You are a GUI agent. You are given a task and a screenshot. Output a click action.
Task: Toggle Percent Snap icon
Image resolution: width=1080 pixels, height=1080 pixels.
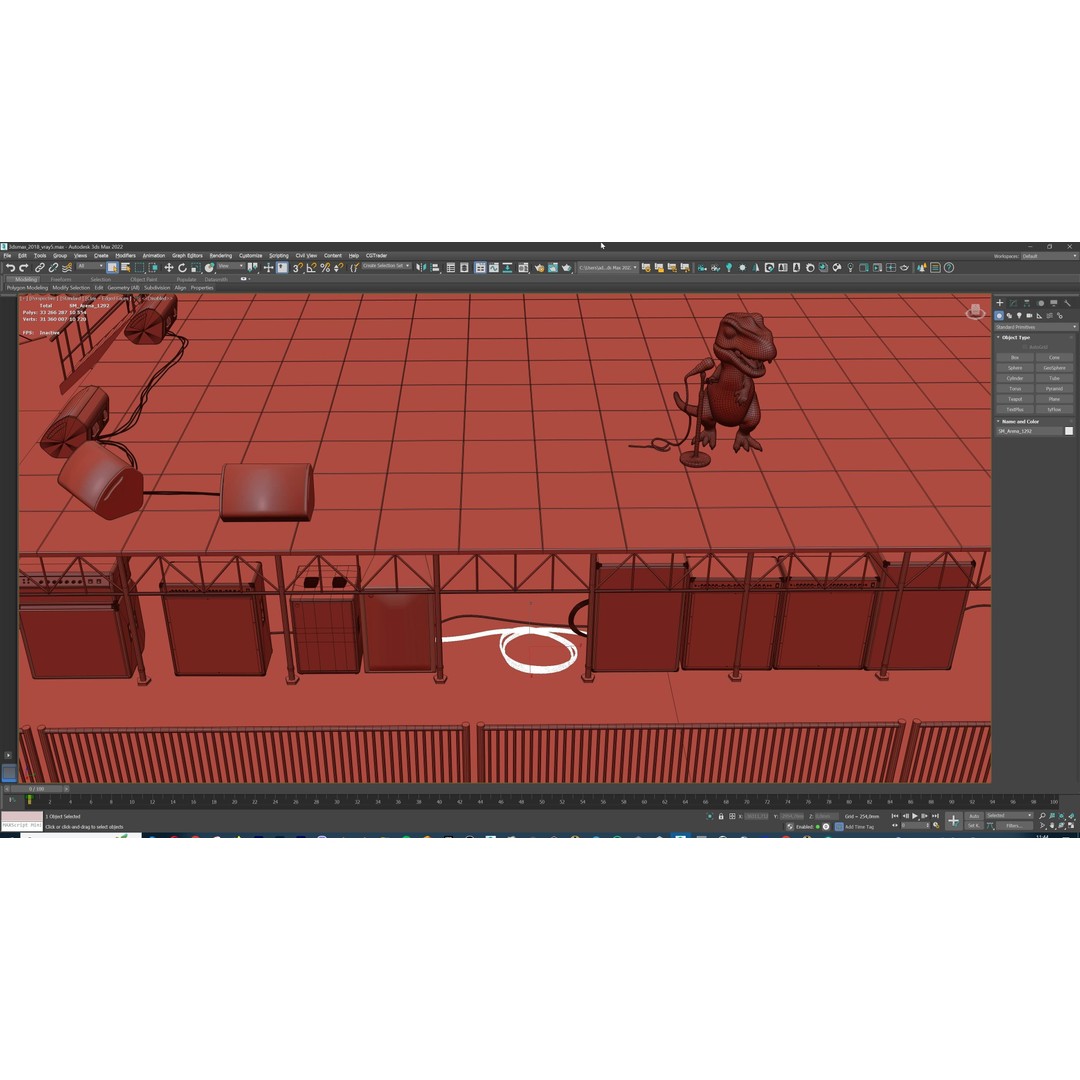click(325, 267)
